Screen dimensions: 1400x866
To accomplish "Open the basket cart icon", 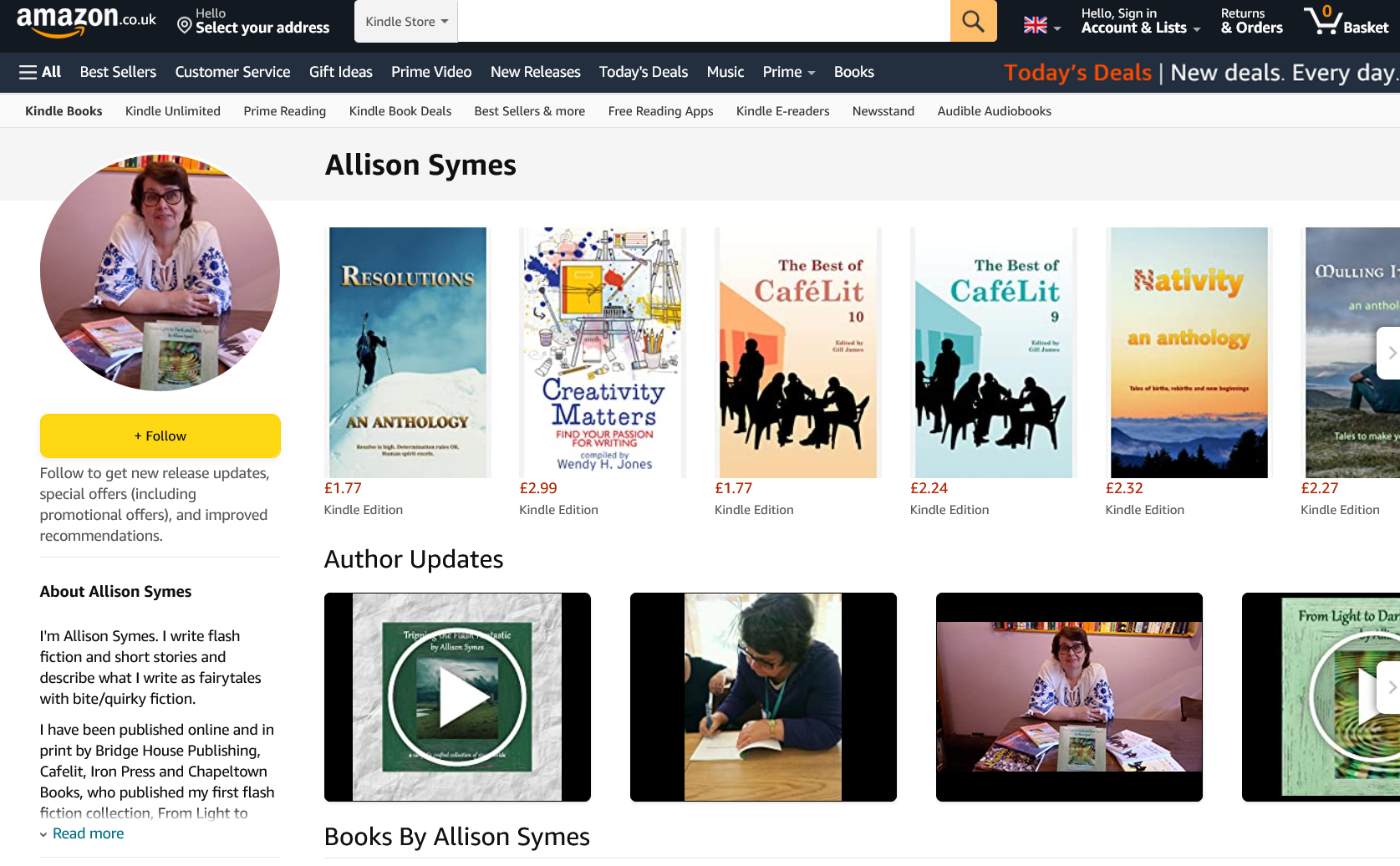I will pyautogui.click(x=1346, y=21).
